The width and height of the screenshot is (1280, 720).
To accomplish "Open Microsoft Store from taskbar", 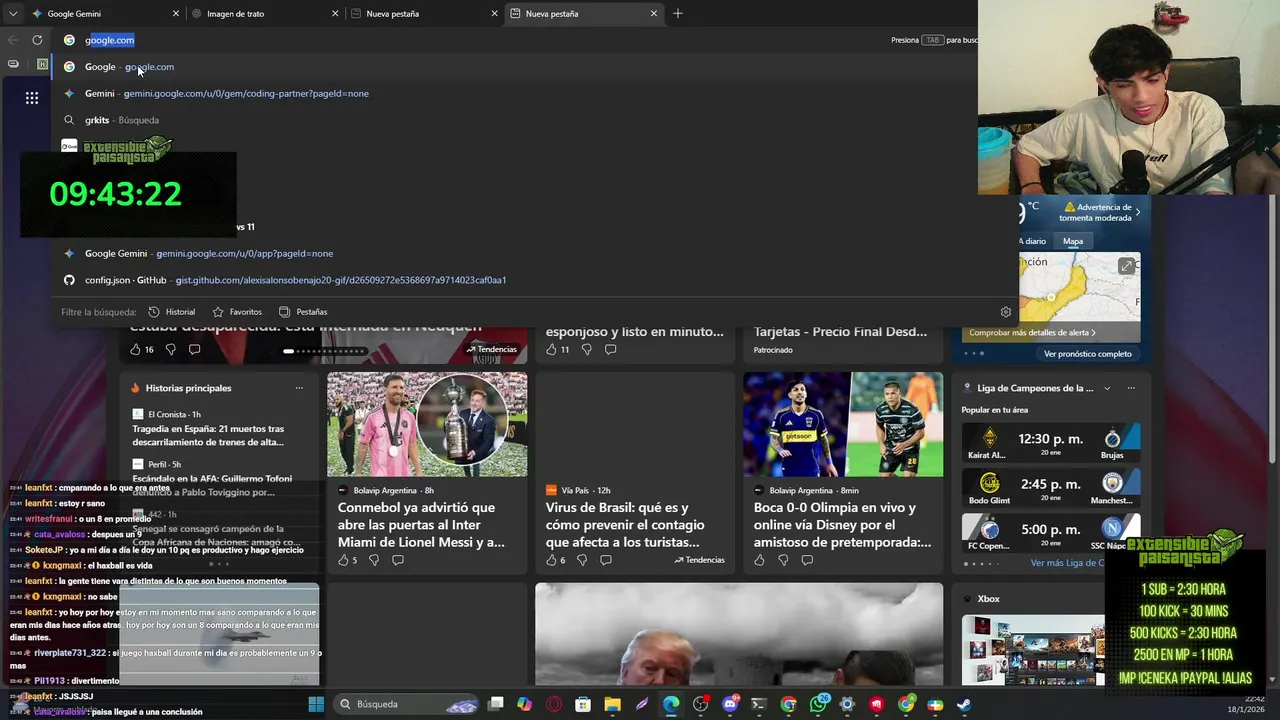I will [583, 704].
